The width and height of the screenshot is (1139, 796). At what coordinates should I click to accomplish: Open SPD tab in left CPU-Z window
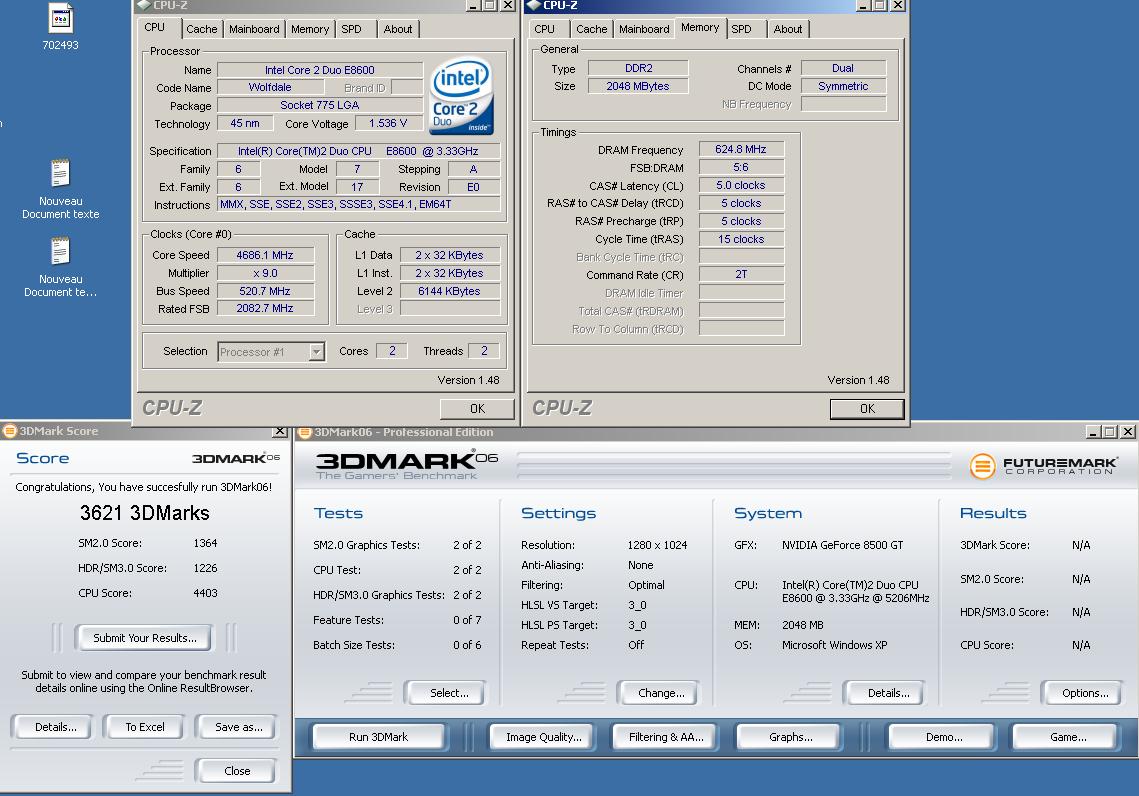click(352, 29)
